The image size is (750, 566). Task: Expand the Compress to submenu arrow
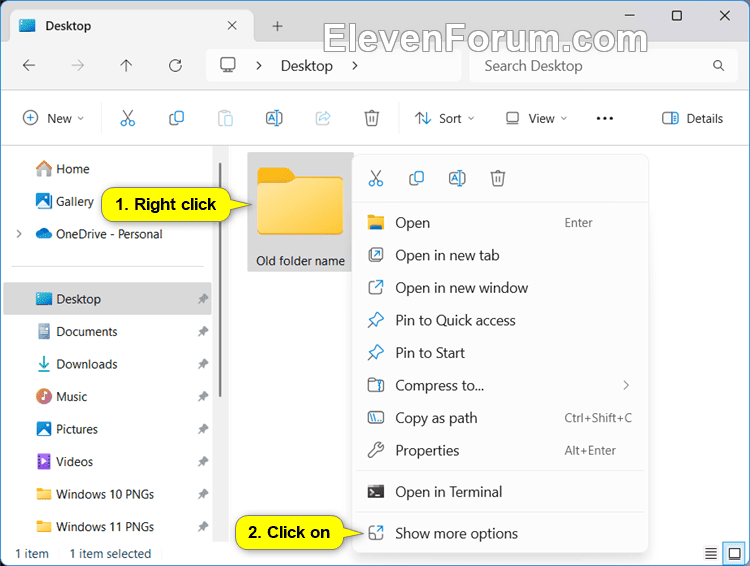coord(626,385)
